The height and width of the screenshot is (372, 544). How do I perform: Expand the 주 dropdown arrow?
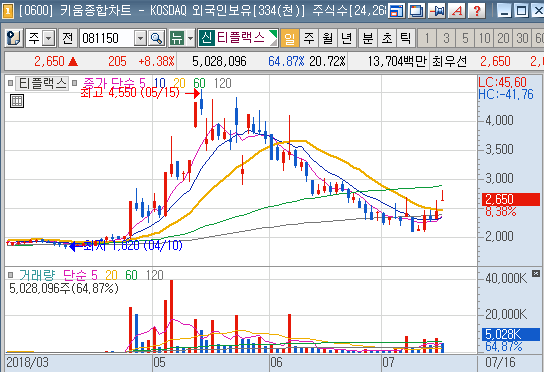pyautogui.click(x=49, y=38)
